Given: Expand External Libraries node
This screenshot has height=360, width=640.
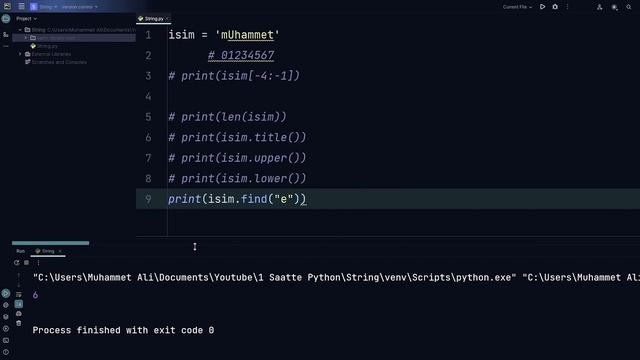Looking at the screenshot, I should click(20, 54).
